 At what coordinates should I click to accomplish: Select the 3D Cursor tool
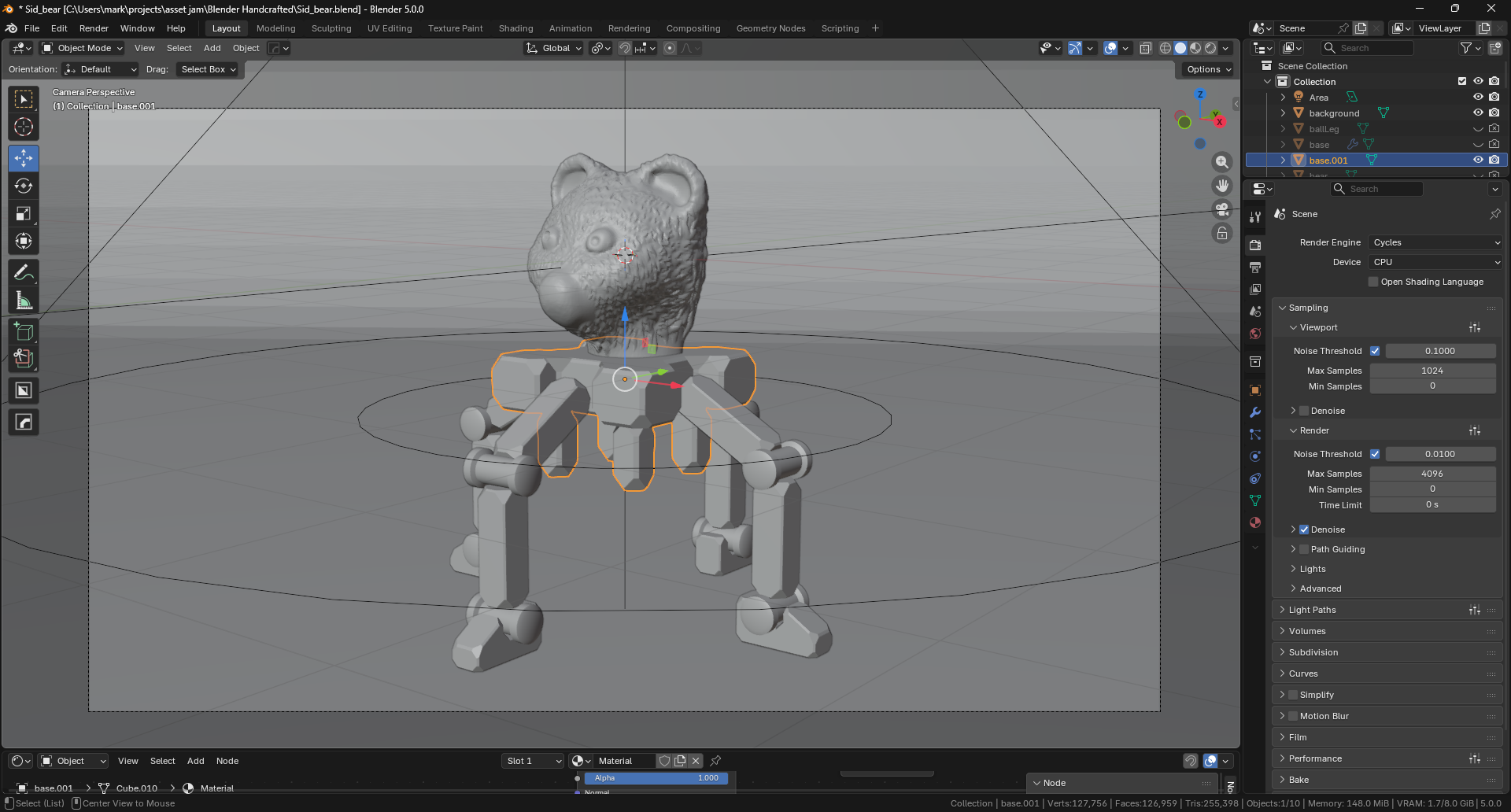pyautogui.click(x=24, y=127)
